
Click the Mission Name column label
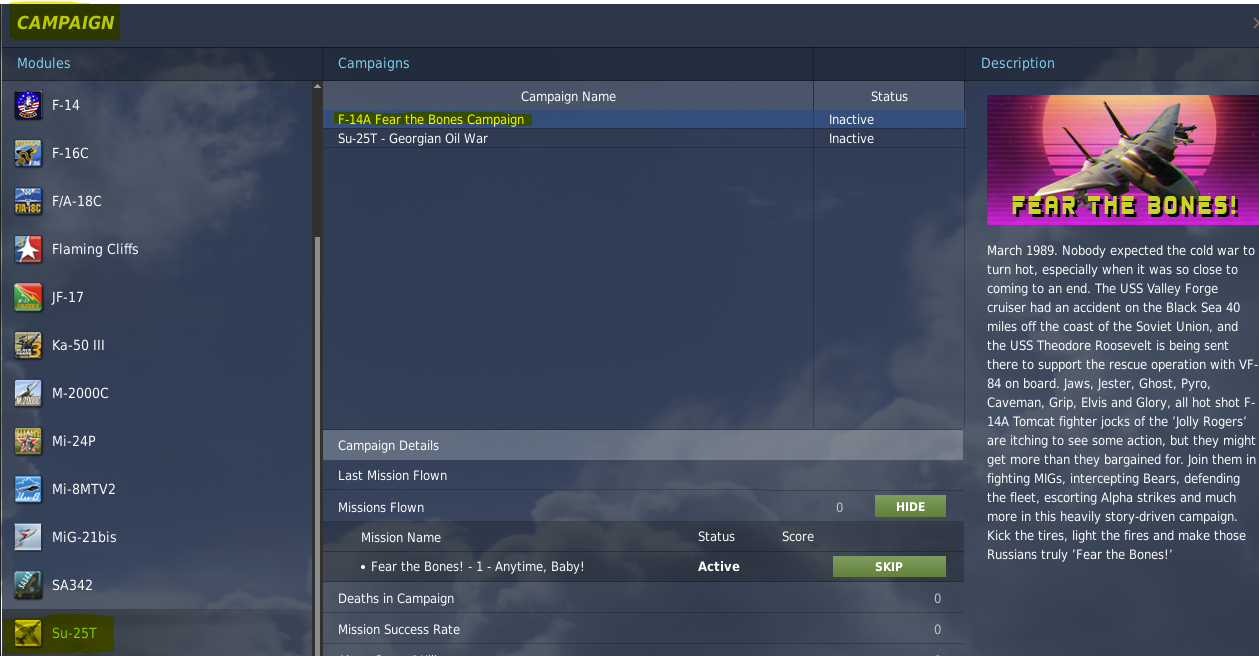tap(401, 537)
